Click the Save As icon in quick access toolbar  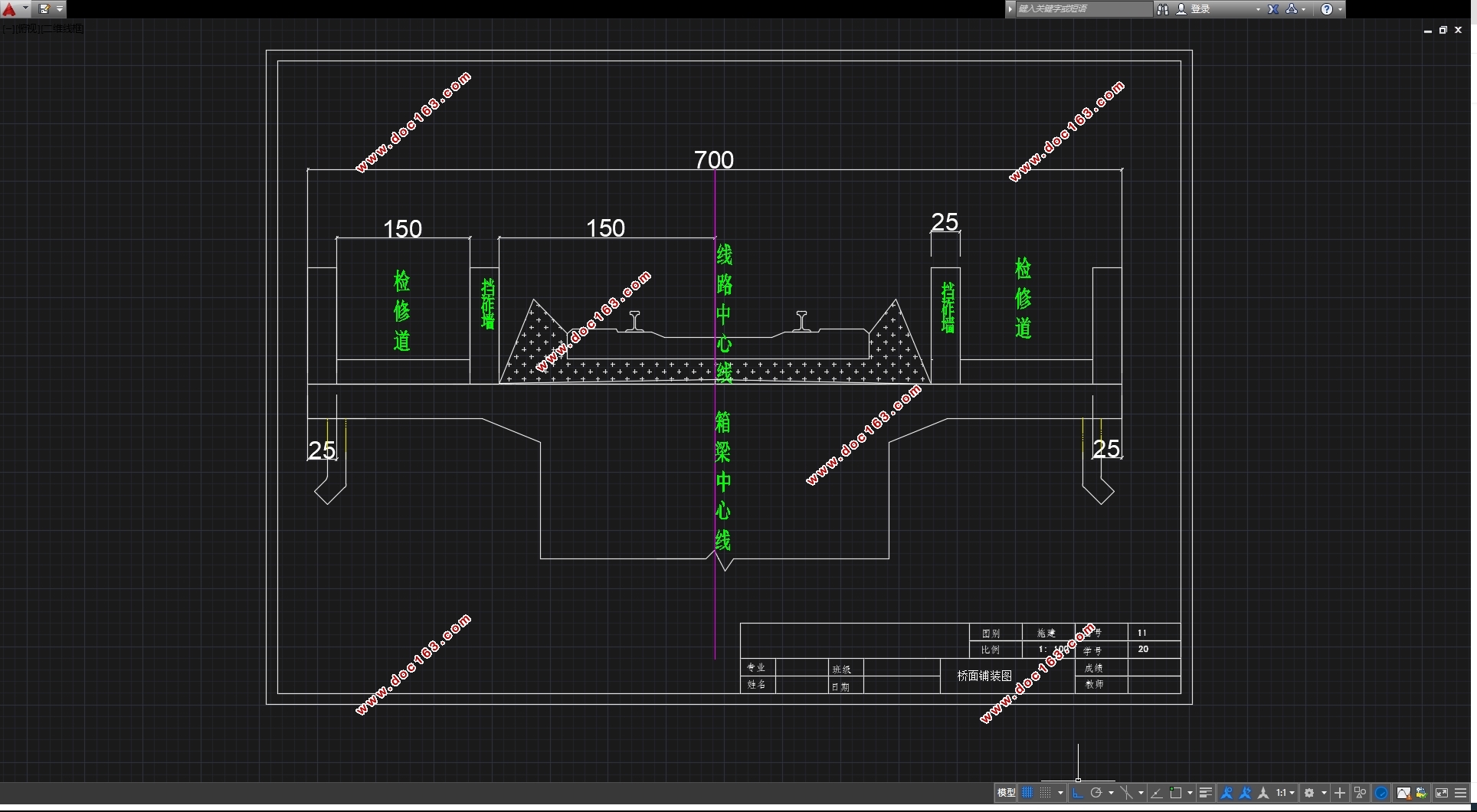(x=44, y=9)
